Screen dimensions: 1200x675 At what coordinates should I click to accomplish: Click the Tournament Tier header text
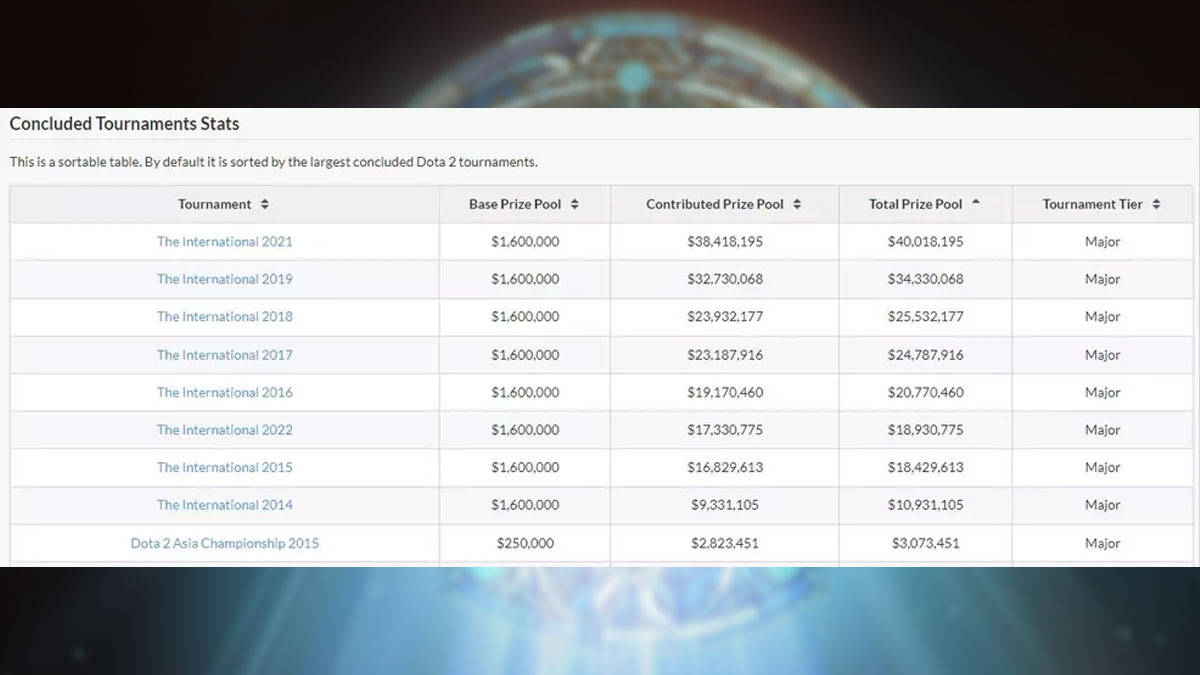[x=1093, y=204]
